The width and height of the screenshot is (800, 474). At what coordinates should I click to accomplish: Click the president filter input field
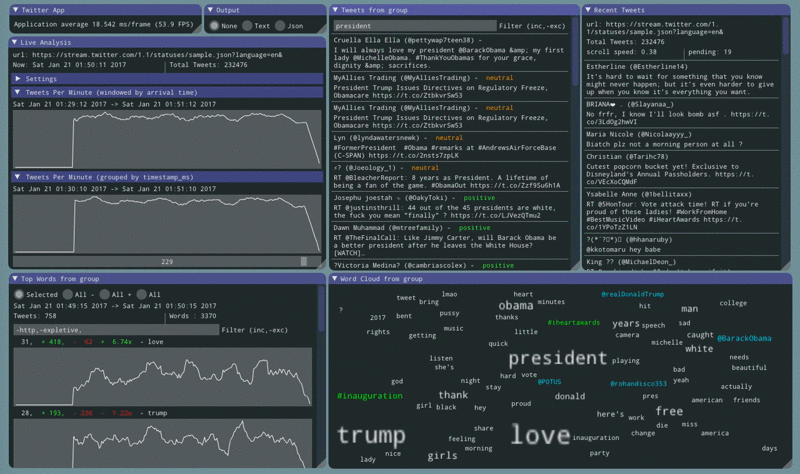[x=414, y=26]
